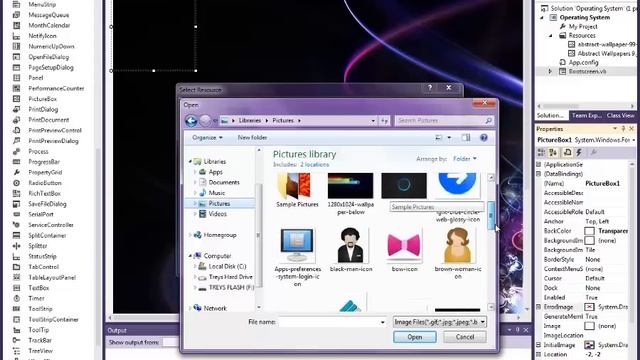Switch to the Solution Explorer tab
Viewport: 640px width, 360px height.
[551, 116]
